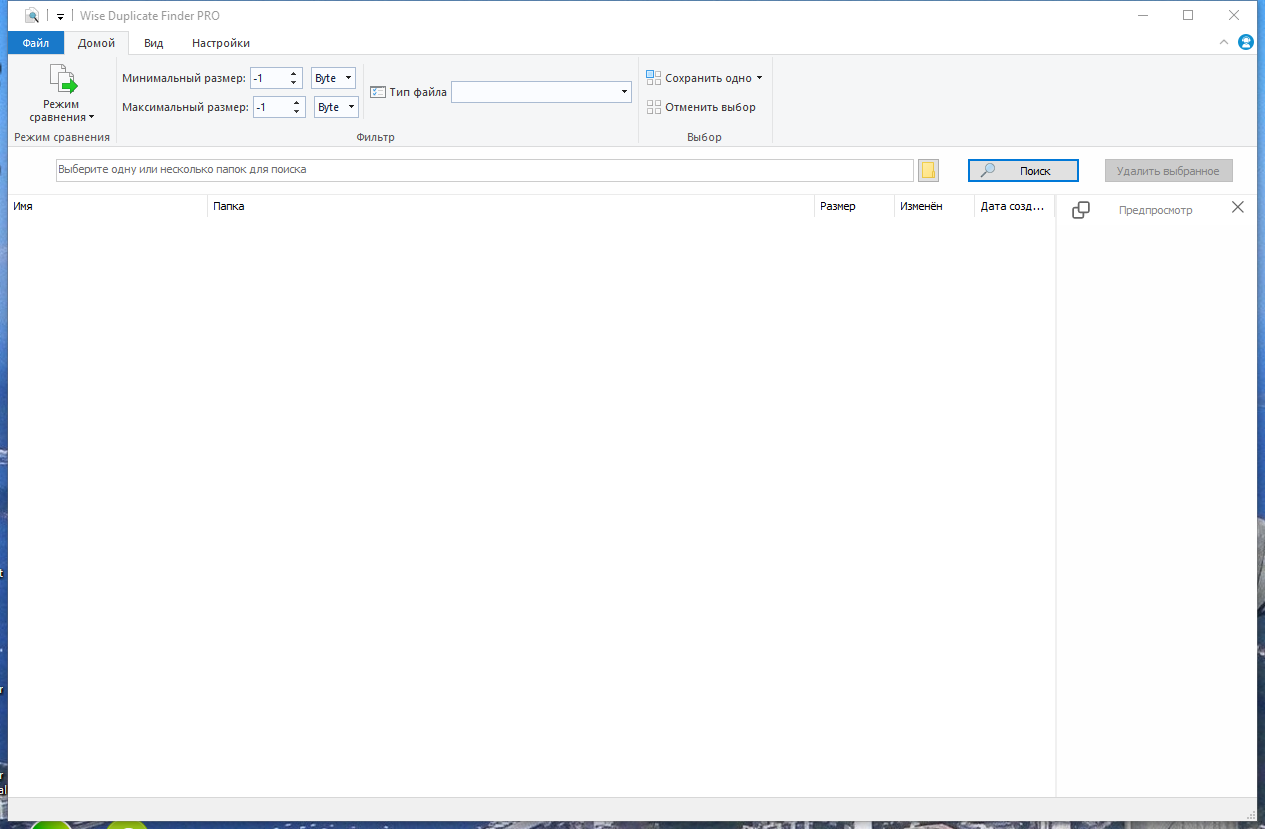Decrease Минимальный размер with down arrow
1265x829 pixels.
(294, 83)
